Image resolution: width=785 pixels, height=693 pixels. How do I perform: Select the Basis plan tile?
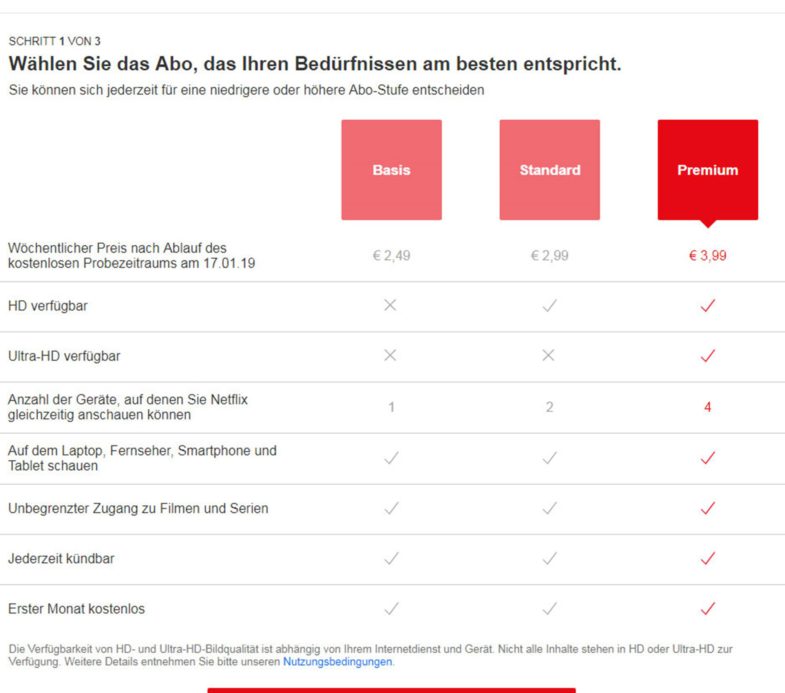(x=391, y=170)
